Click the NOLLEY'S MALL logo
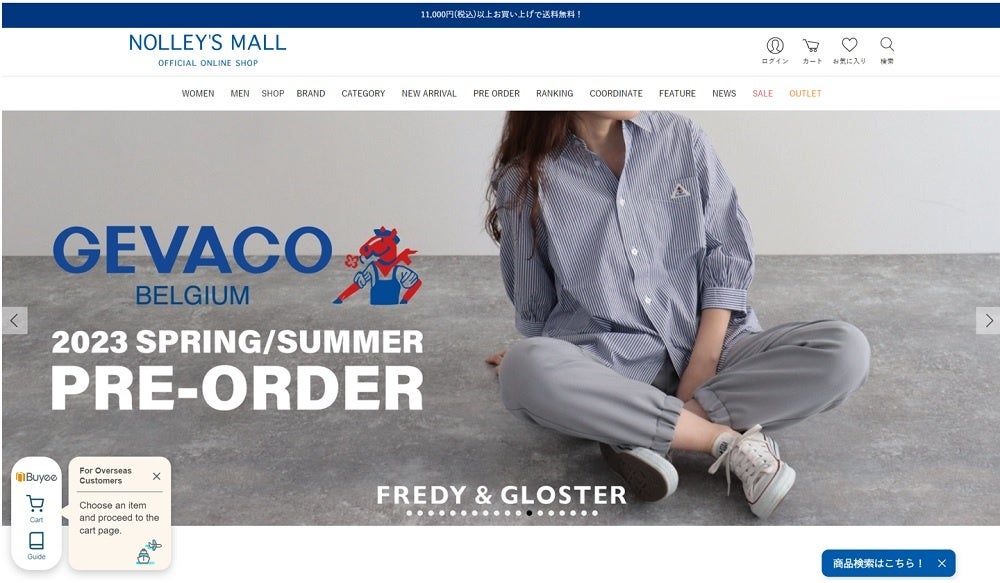Image resolution: width=1000 pixels, height=583 pixels. [207, 50]
